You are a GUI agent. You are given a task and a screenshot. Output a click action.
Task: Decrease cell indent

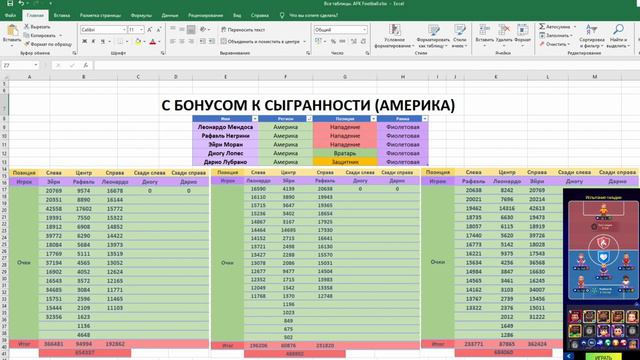click(x=202, y=41)
